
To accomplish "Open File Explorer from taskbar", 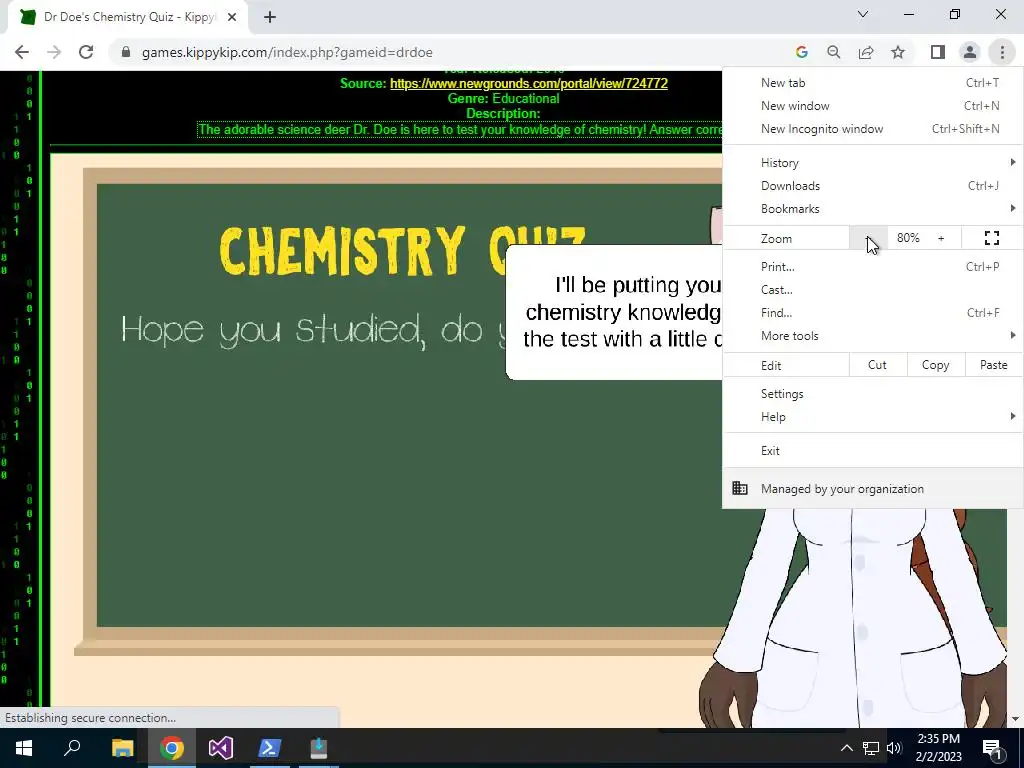I will pyautogui.click(x=122, y=748).
